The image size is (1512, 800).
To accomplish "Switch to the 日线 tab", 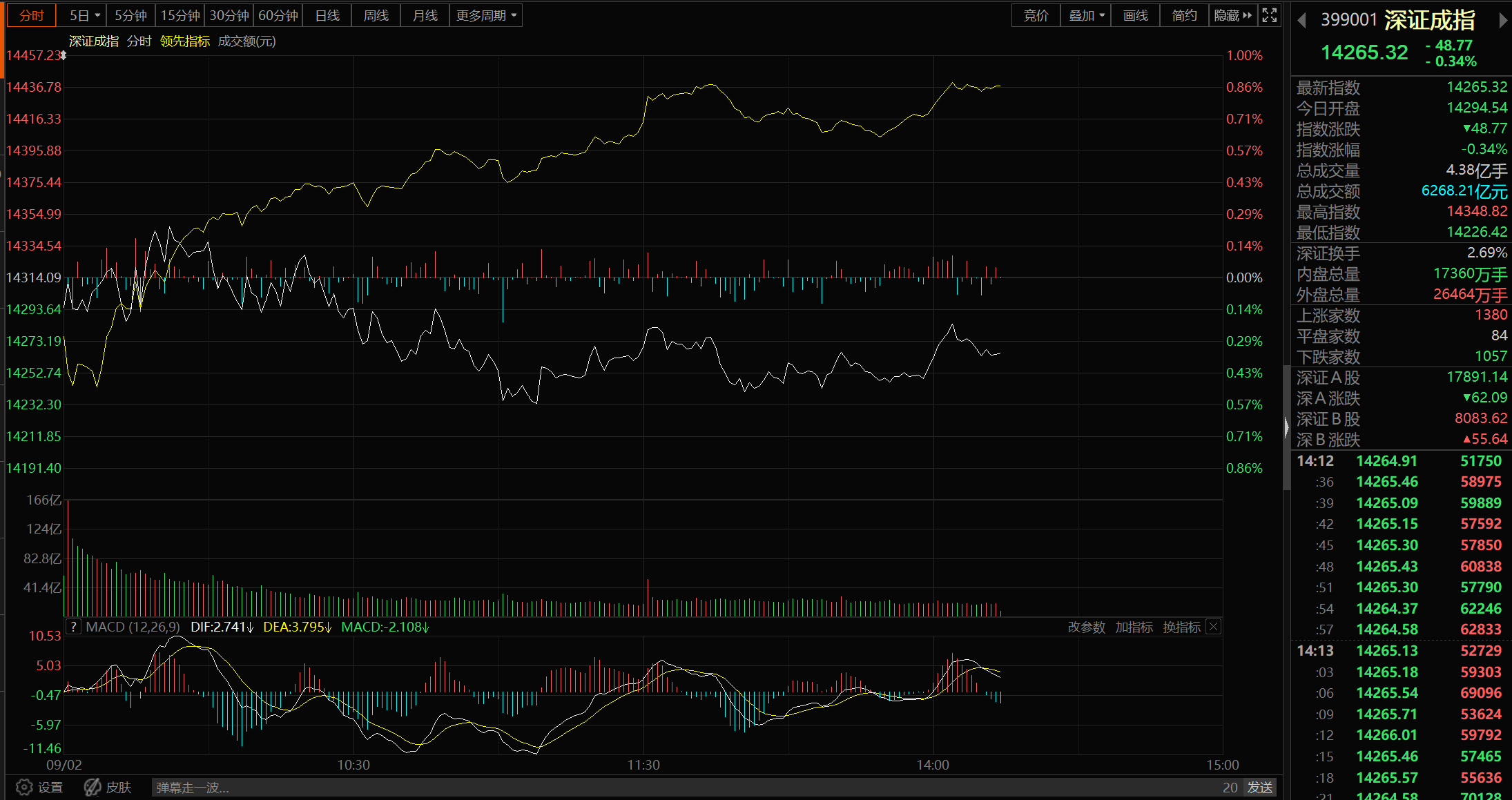I will click(x=327, y=15).
